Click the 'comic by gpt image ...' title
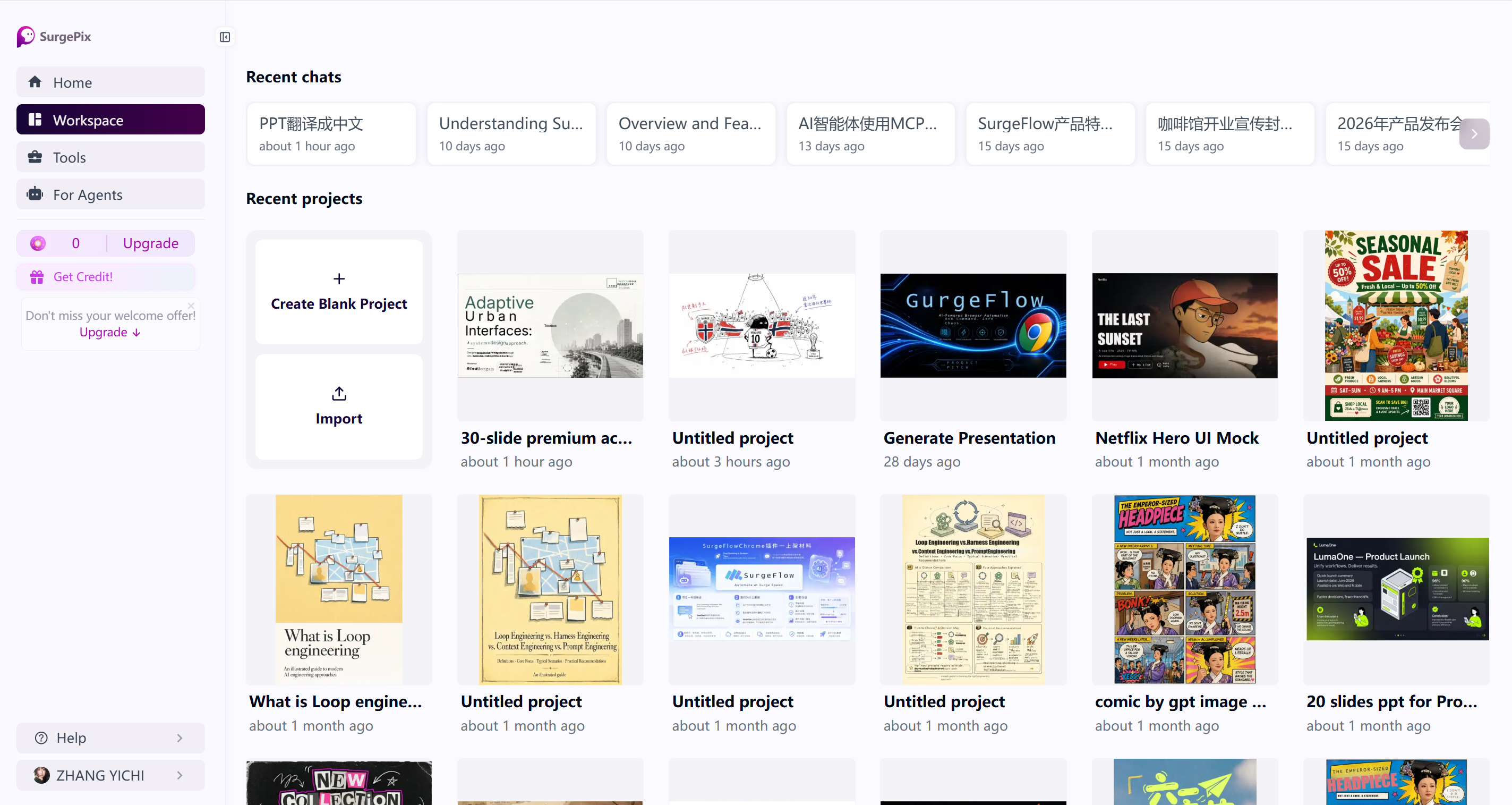The width and height of the screenshot is (1512, 805). (x=1181, y=702)
